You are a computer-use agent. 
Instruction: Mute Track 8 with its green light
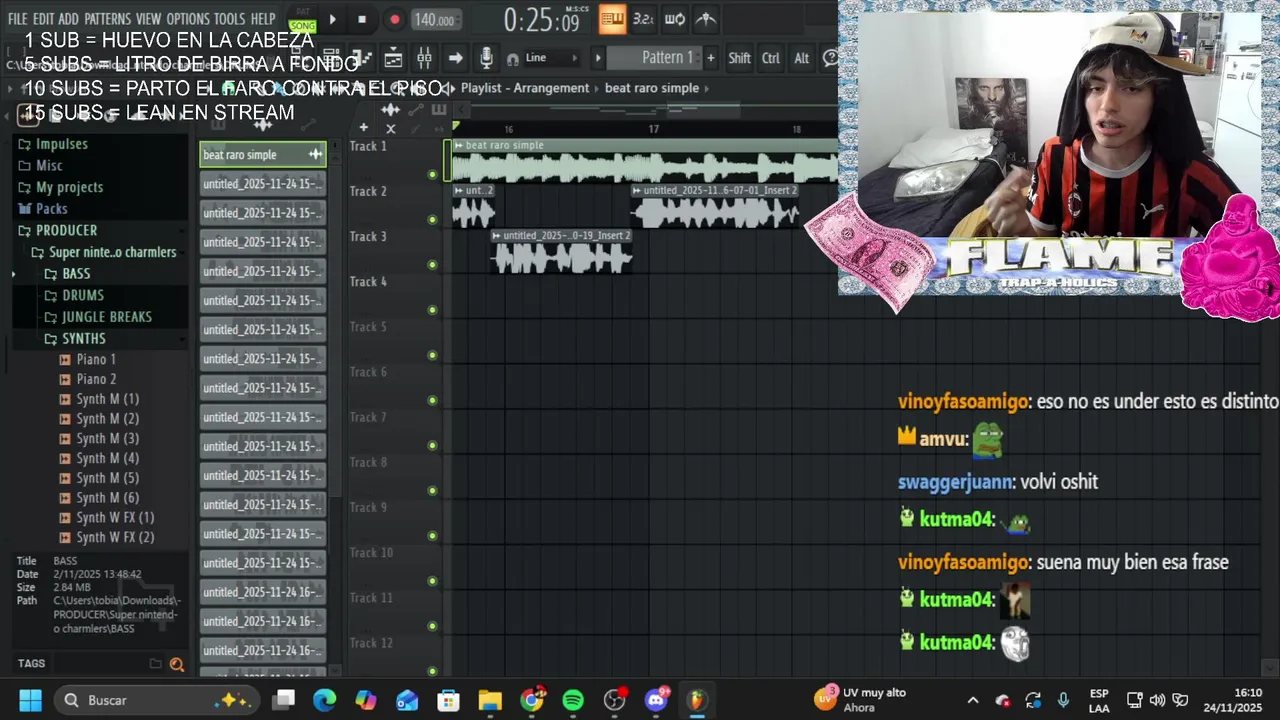coord(432,490)
